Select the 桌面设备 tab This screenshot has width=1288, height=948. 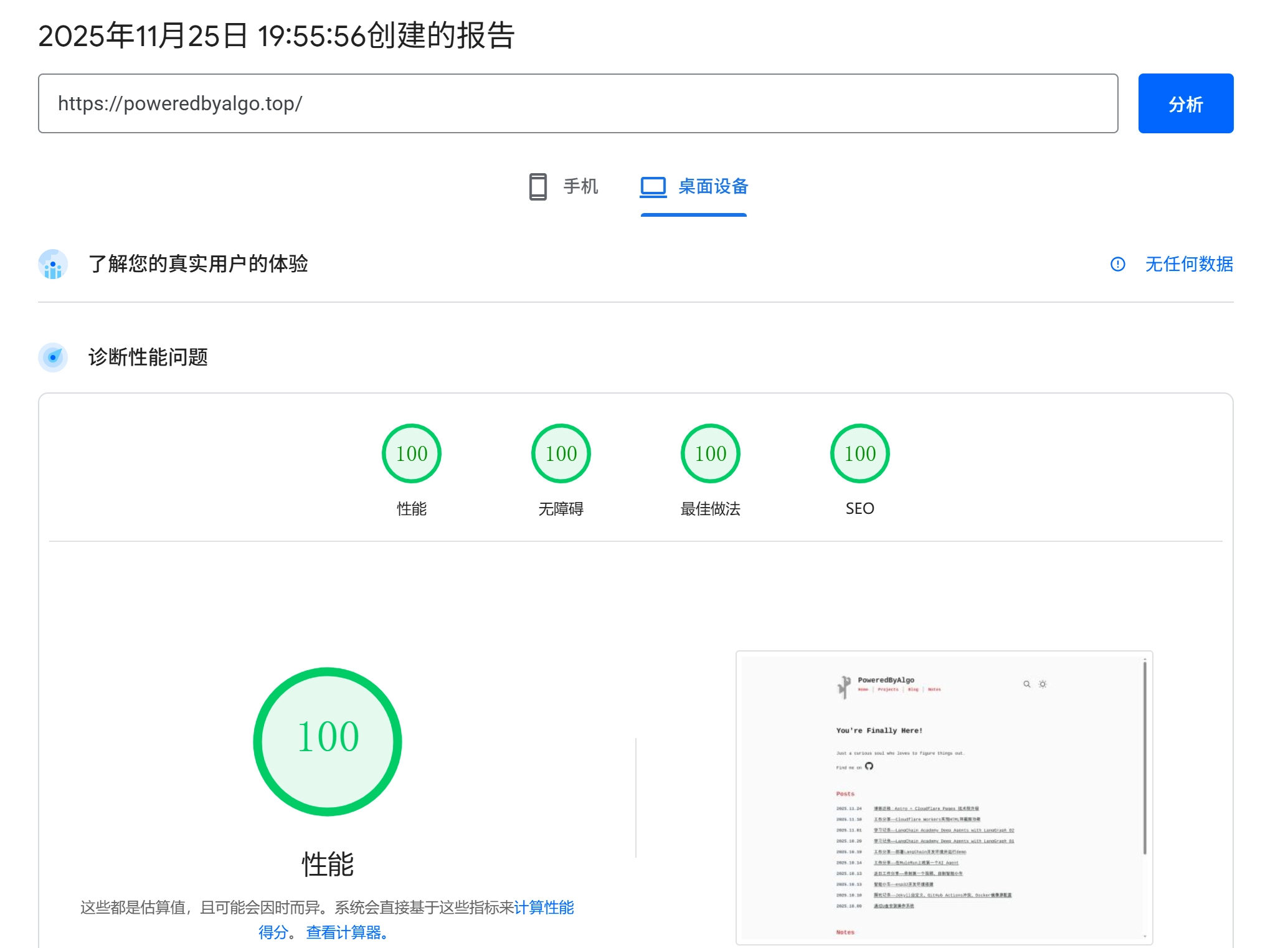click(713, 186)
